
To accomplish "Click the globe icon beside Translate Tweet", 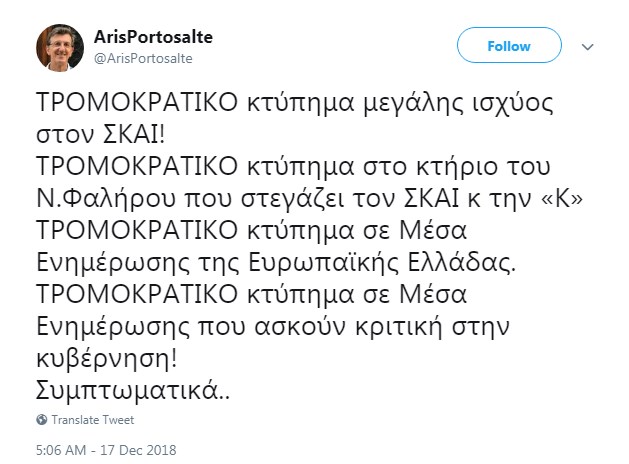I will (x=41, y=420).
